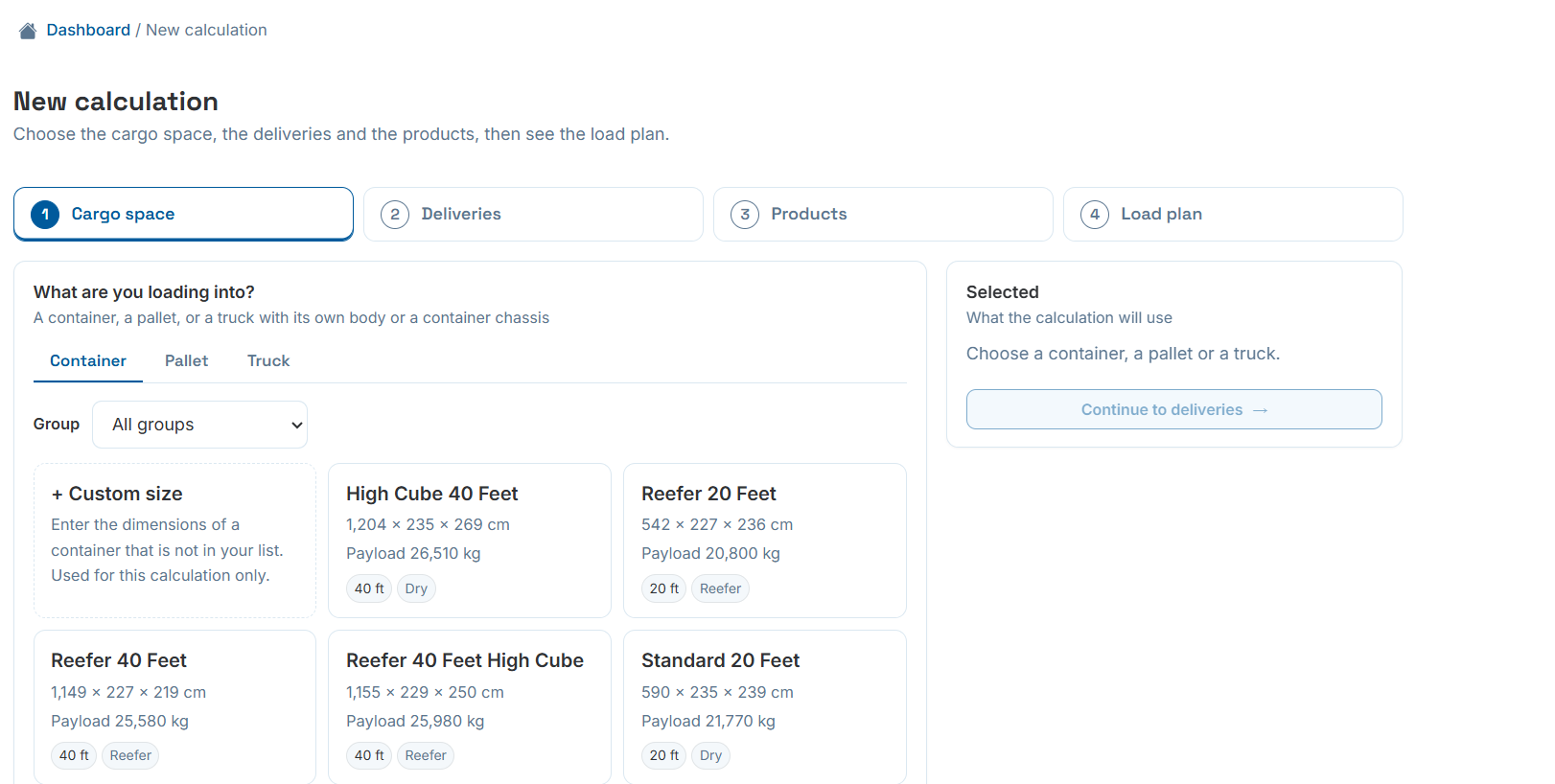Go to the Deliveries step

click(533, 214)
